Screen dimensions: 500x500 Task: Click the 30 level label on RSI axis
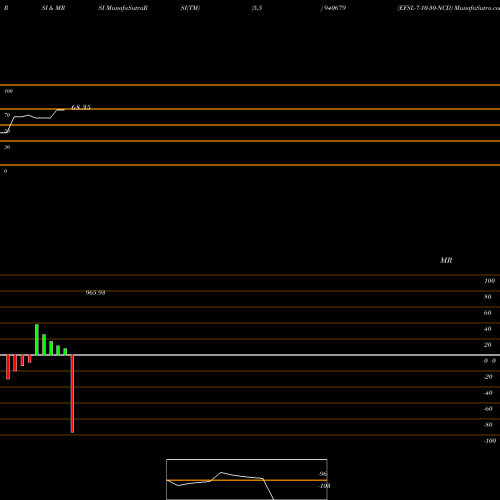tap(7, 147)
